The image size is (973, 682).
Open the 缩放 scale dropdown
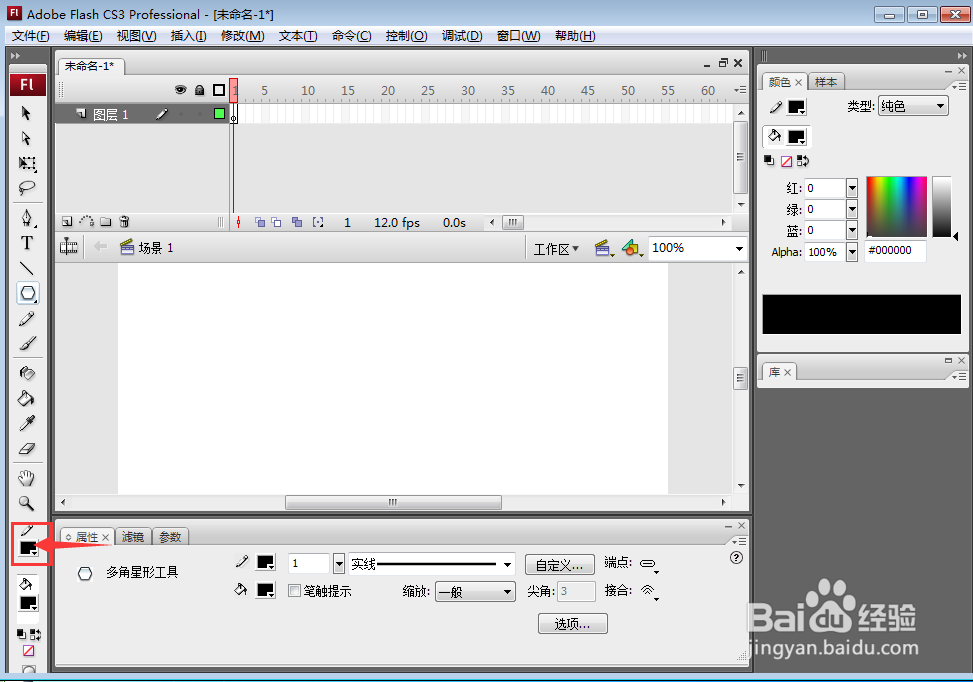coord(475,591)
